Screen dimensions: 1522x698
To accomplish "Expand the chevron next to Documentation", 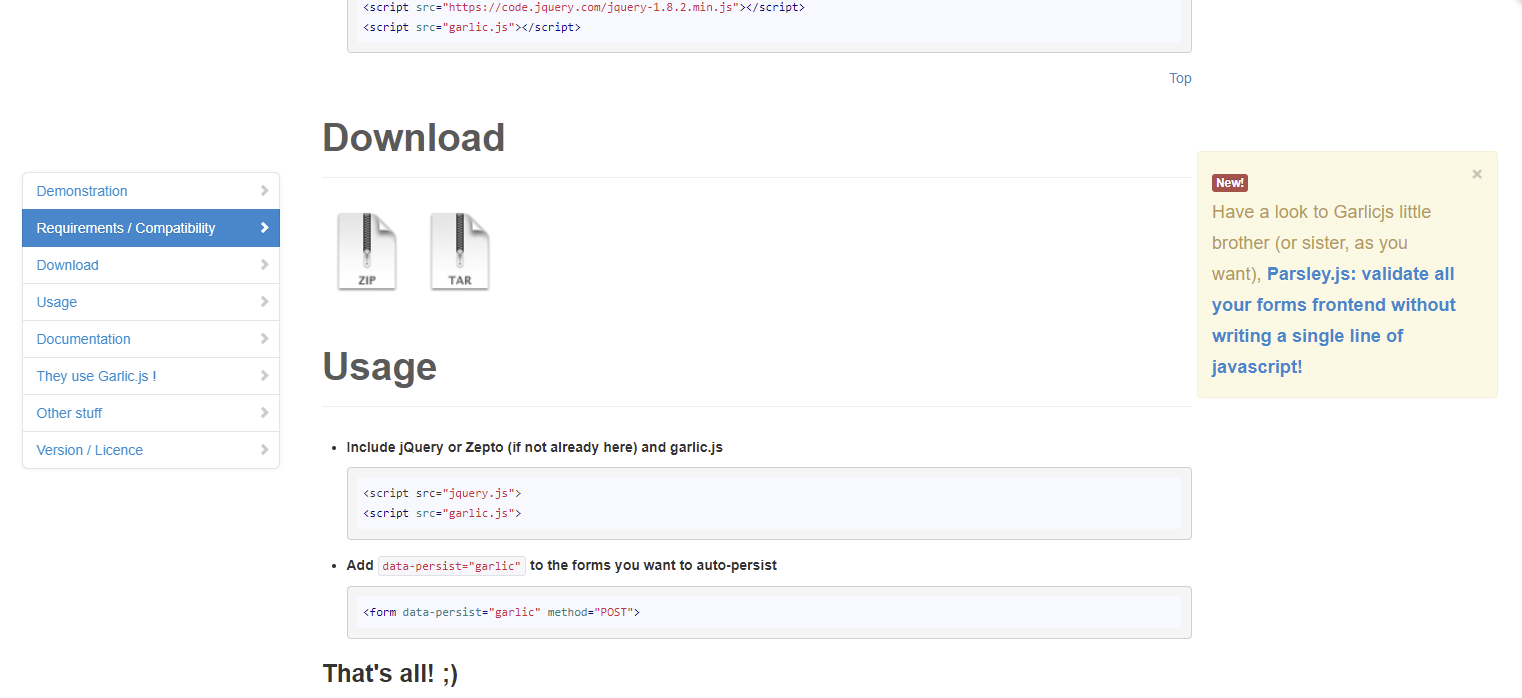I will point(264,339).
